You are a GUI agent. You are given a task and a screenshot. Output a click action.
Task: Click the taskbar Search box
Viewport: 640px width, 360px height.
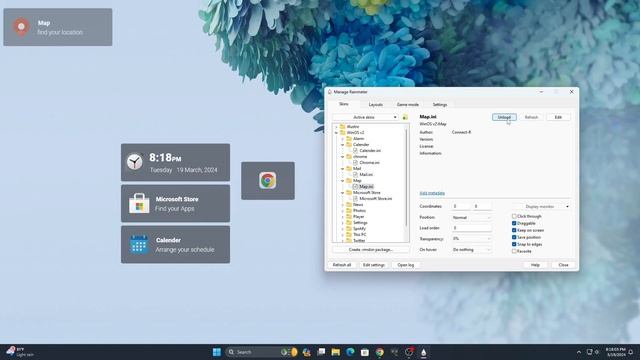[261, 352]
